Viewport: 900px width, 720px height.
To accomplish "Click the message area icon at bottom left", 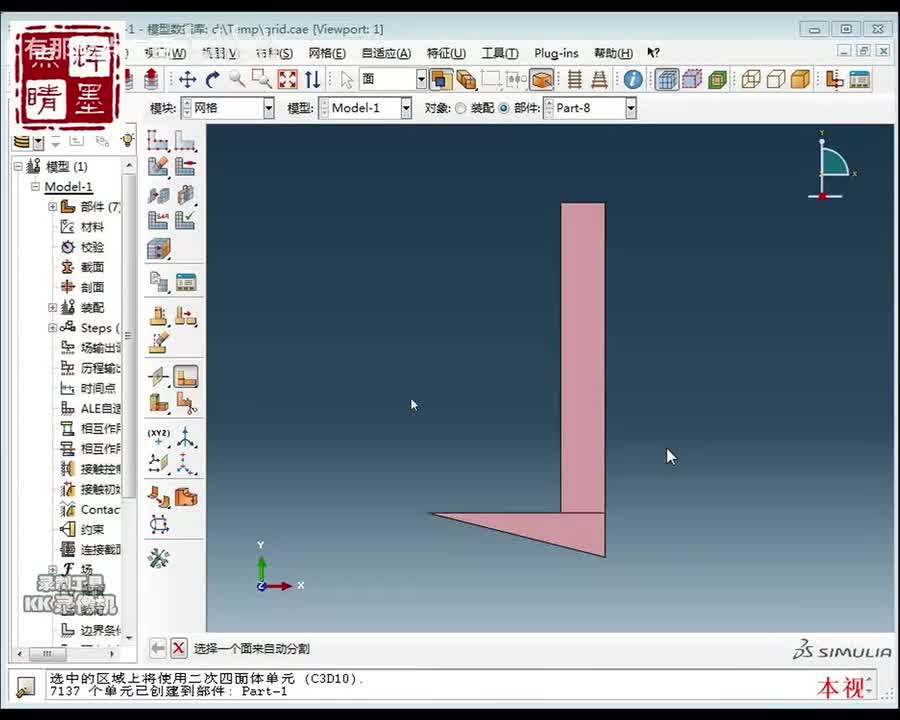I will (x=25, y=686).
